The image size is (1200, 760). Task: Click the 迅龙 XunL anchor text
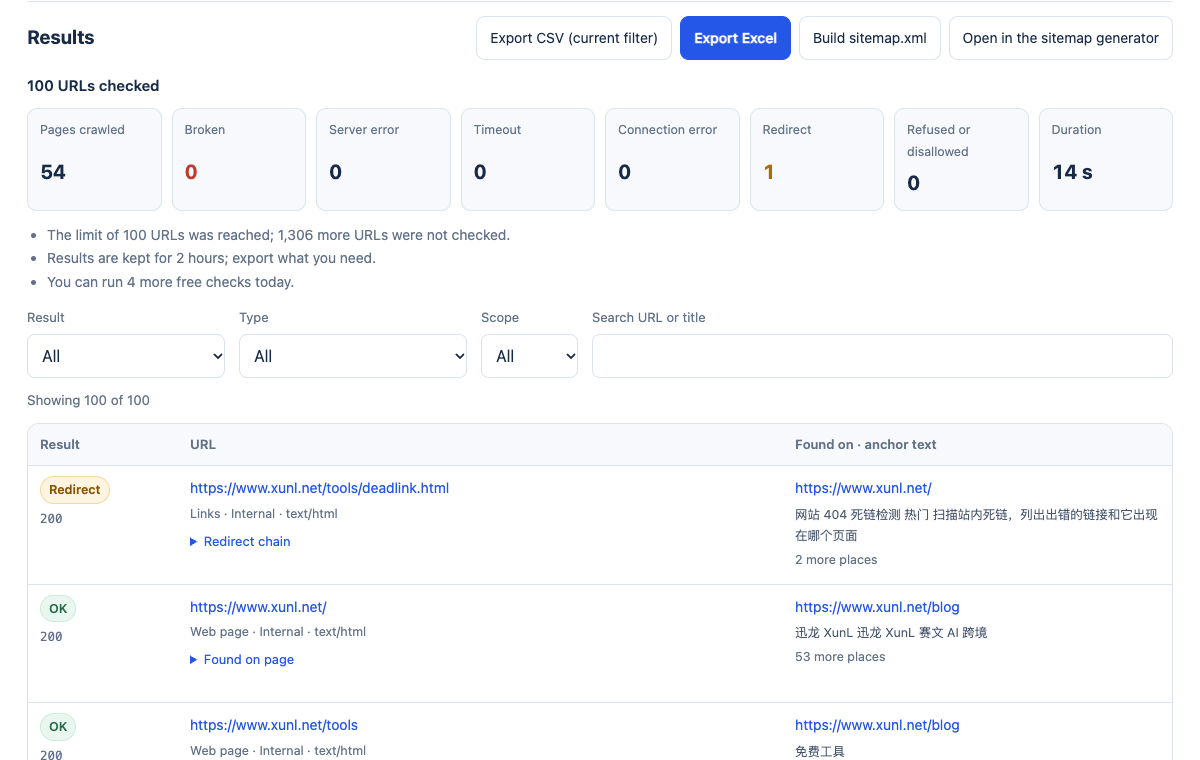tap(891, 633)
